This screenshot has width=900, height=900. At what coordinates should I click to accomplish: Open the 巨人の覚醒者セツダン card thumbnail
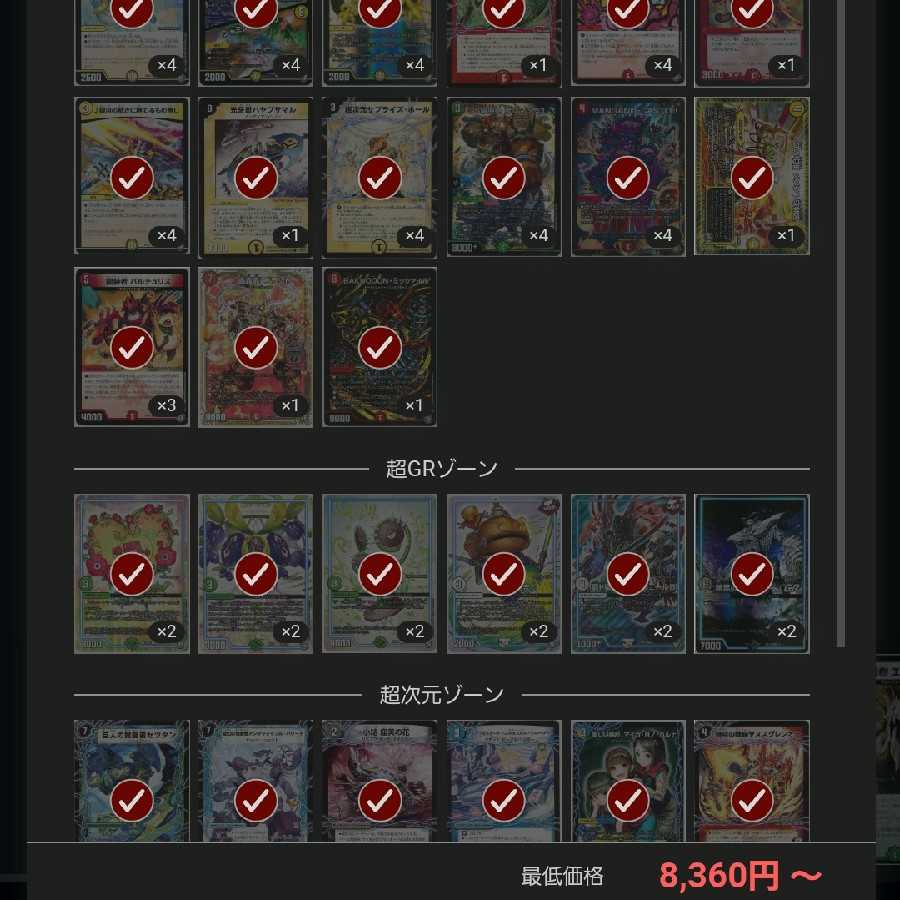pyautogui.click(x=131, y=781)
